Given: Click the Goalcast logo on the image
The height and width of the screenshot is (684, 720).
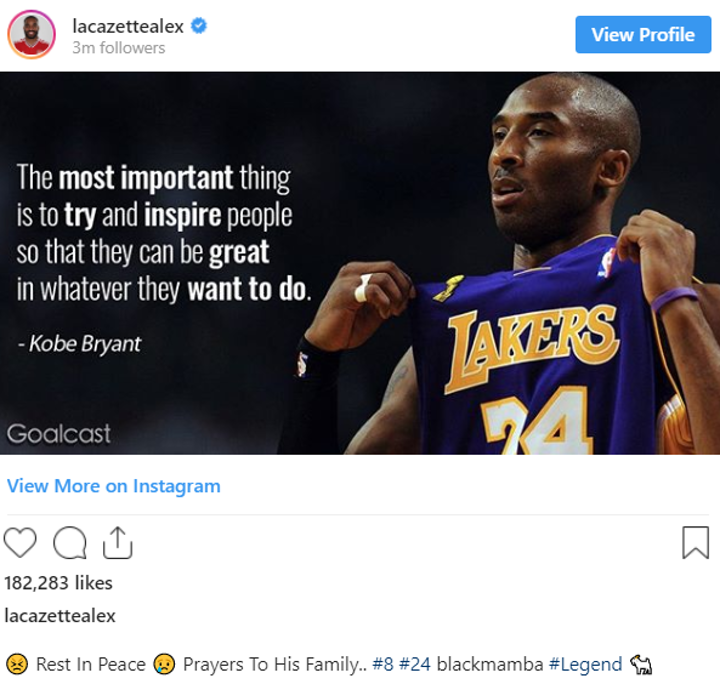Looking at the screenshot, I should point(59,434).
